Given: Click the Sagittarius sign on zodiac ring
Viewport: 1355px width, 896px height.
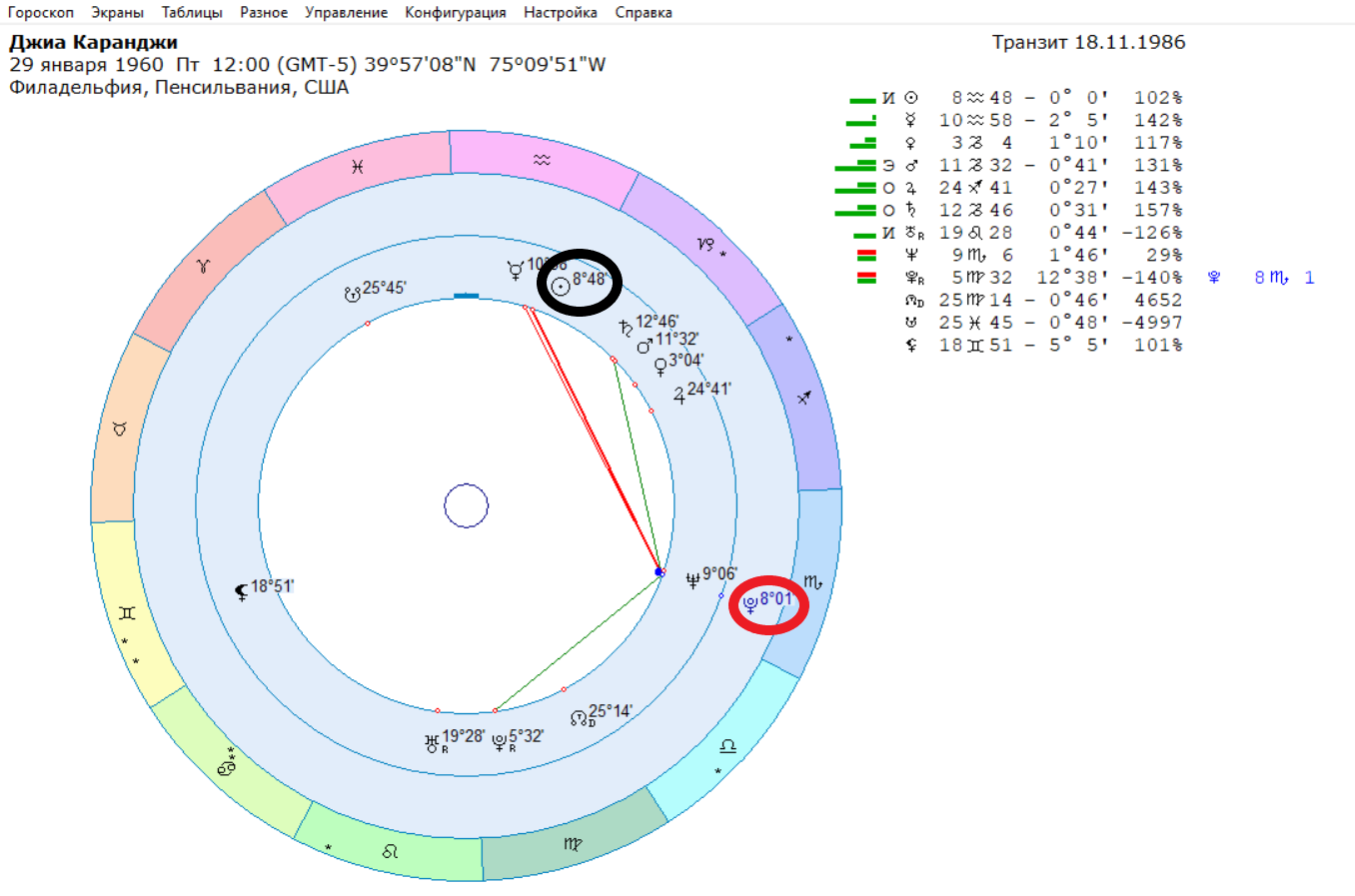Looking at the screenshot, I should [803, 398].
